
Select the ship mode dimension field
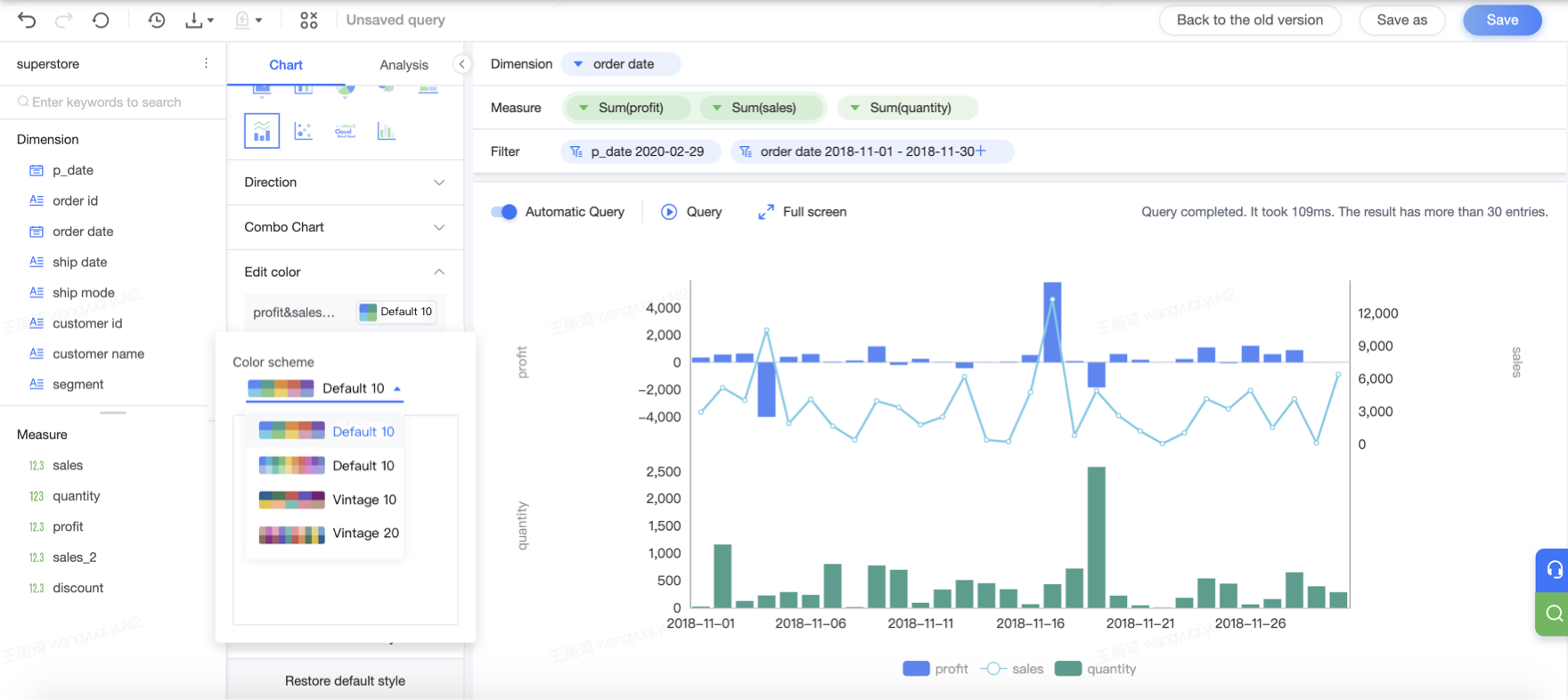[x=84, y=293]
